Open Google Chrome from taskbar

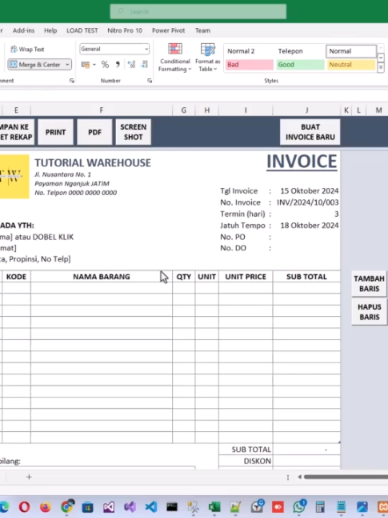pyautogui.click(x=67, y=507)
